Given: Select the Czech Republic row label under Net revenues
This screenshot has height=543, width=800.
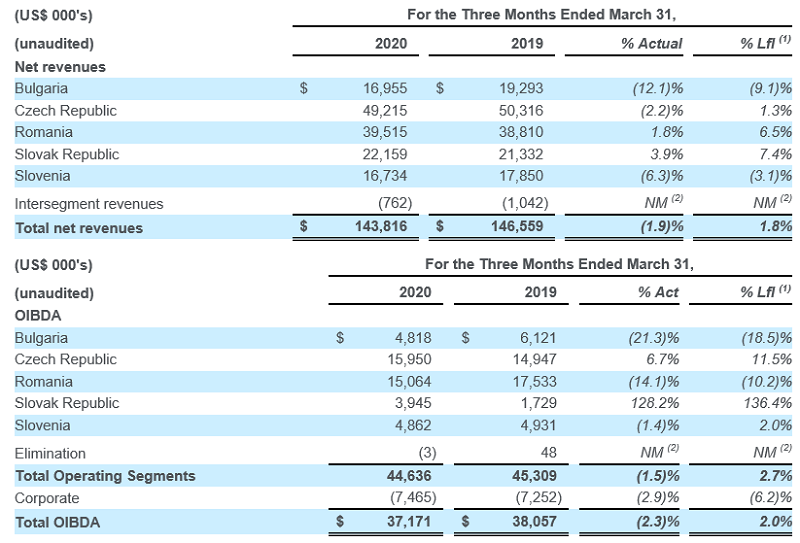Looking at the screenshot, I should point(65,110).
